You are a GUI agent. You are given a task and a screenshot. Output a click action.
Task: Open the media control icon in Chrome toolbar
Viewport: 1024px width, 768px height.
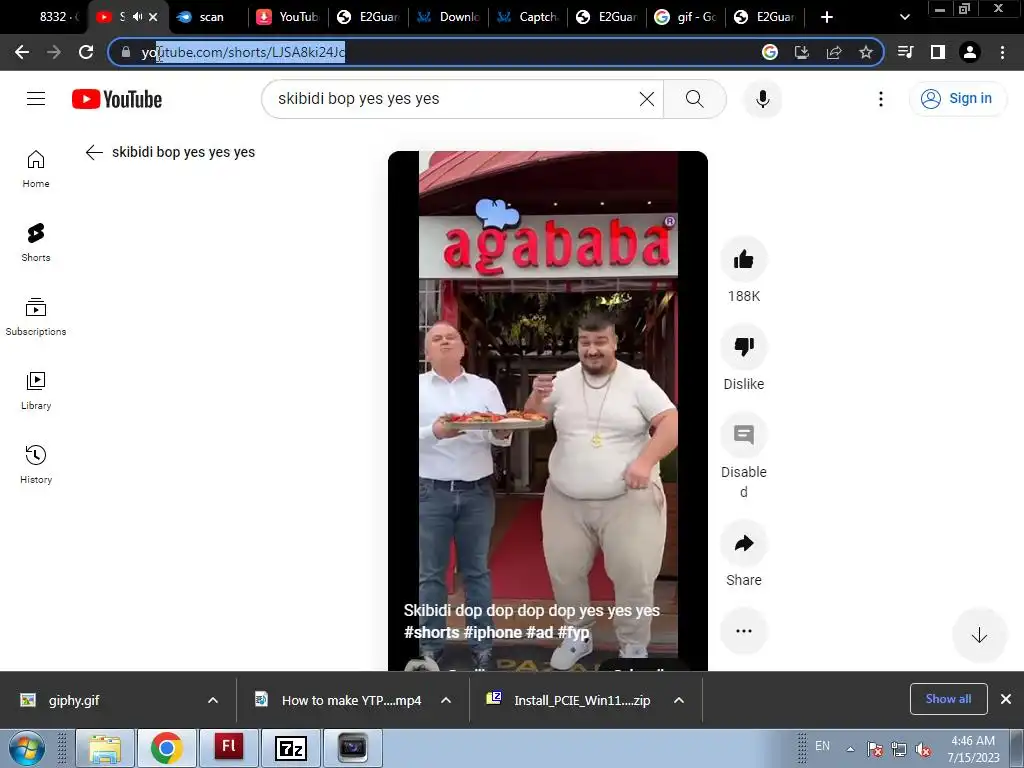click(905, 52)
